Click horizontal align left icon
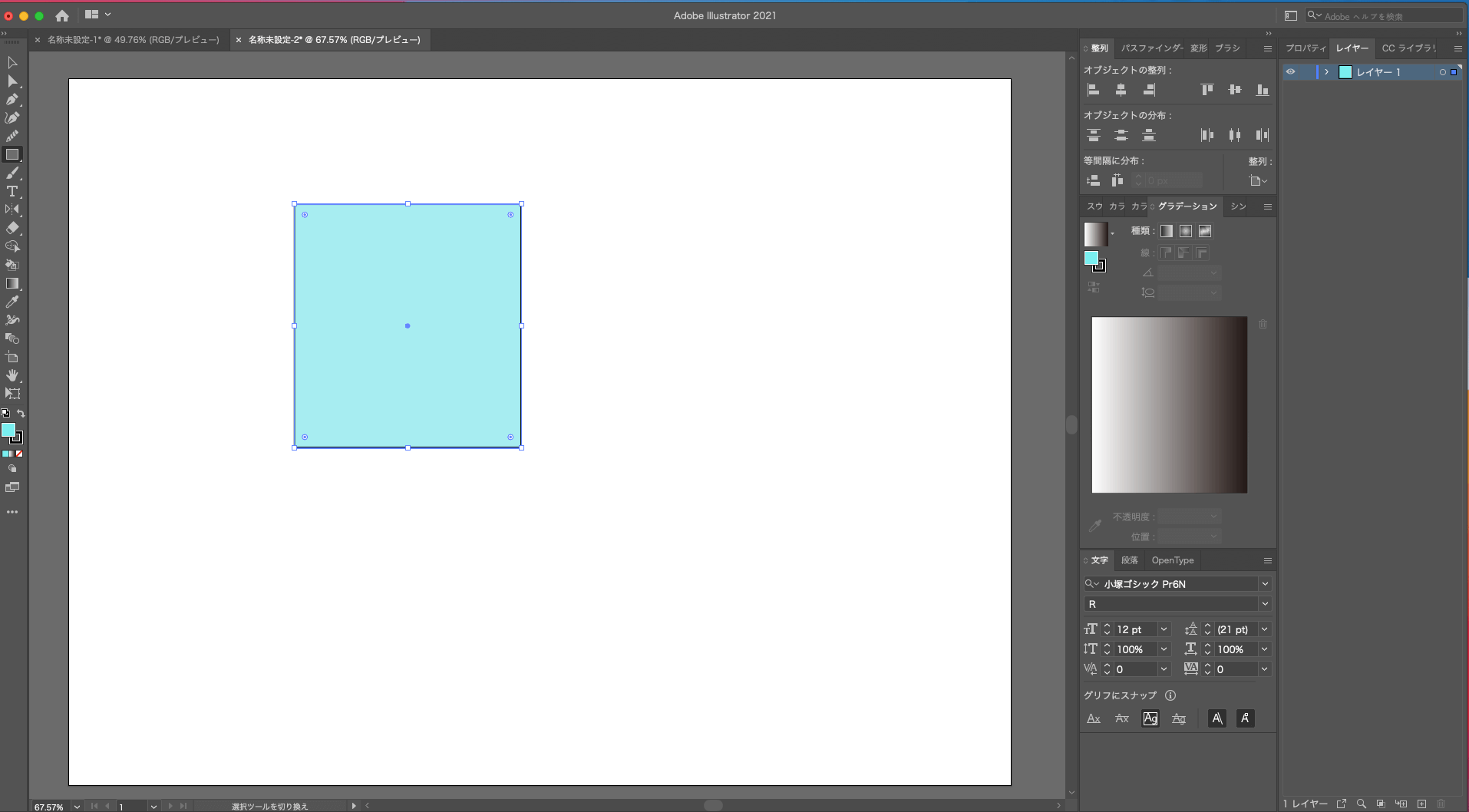 [1094, 90]
